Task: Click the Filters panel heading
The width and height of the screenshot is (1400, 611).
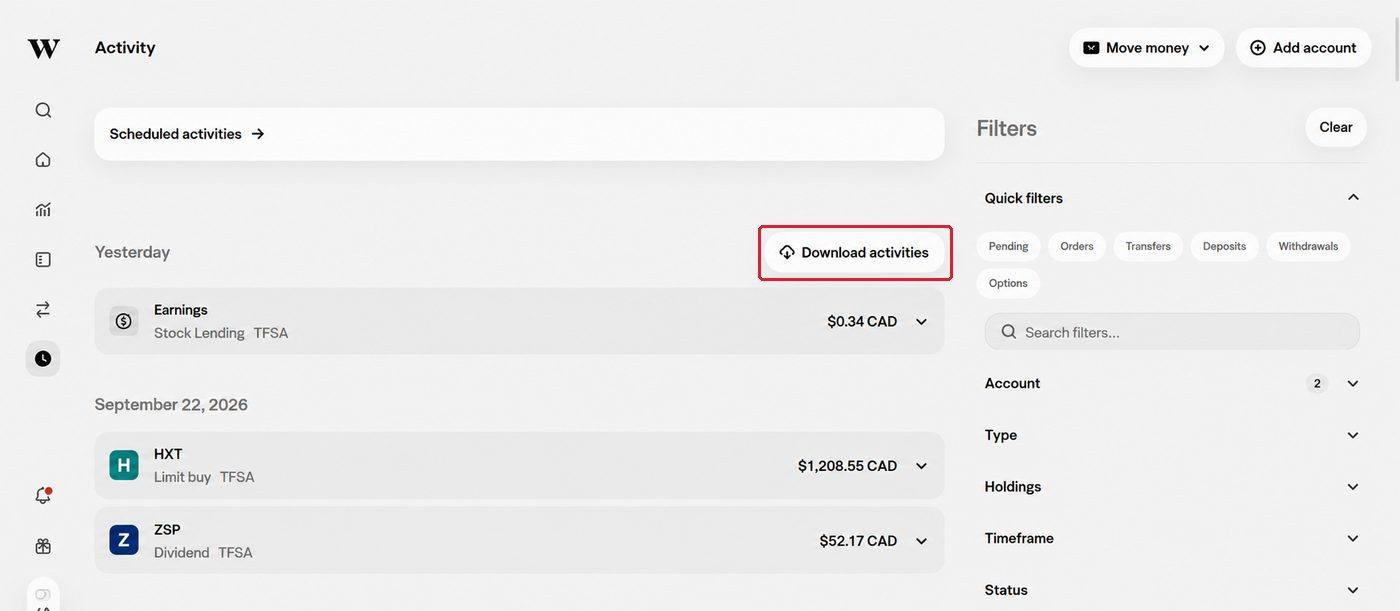Action: point(1007,128)
